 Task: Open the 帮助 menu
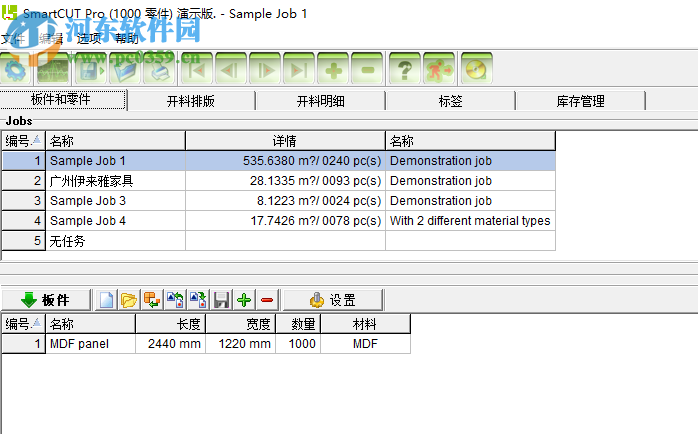point(126,39)
